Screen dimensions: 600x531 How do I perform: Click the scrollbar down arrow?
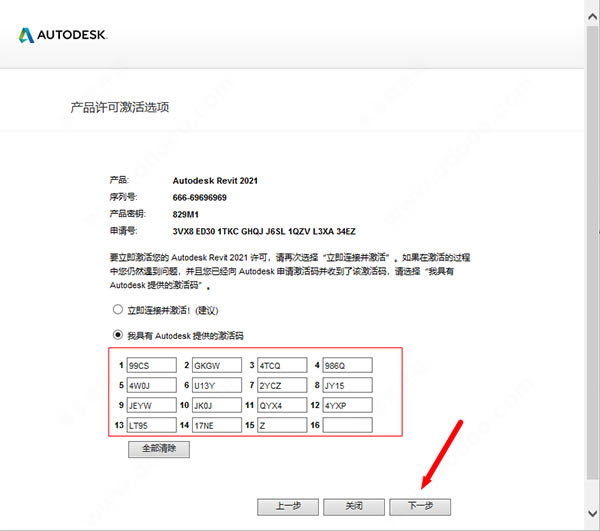click(x=592, y=513)
